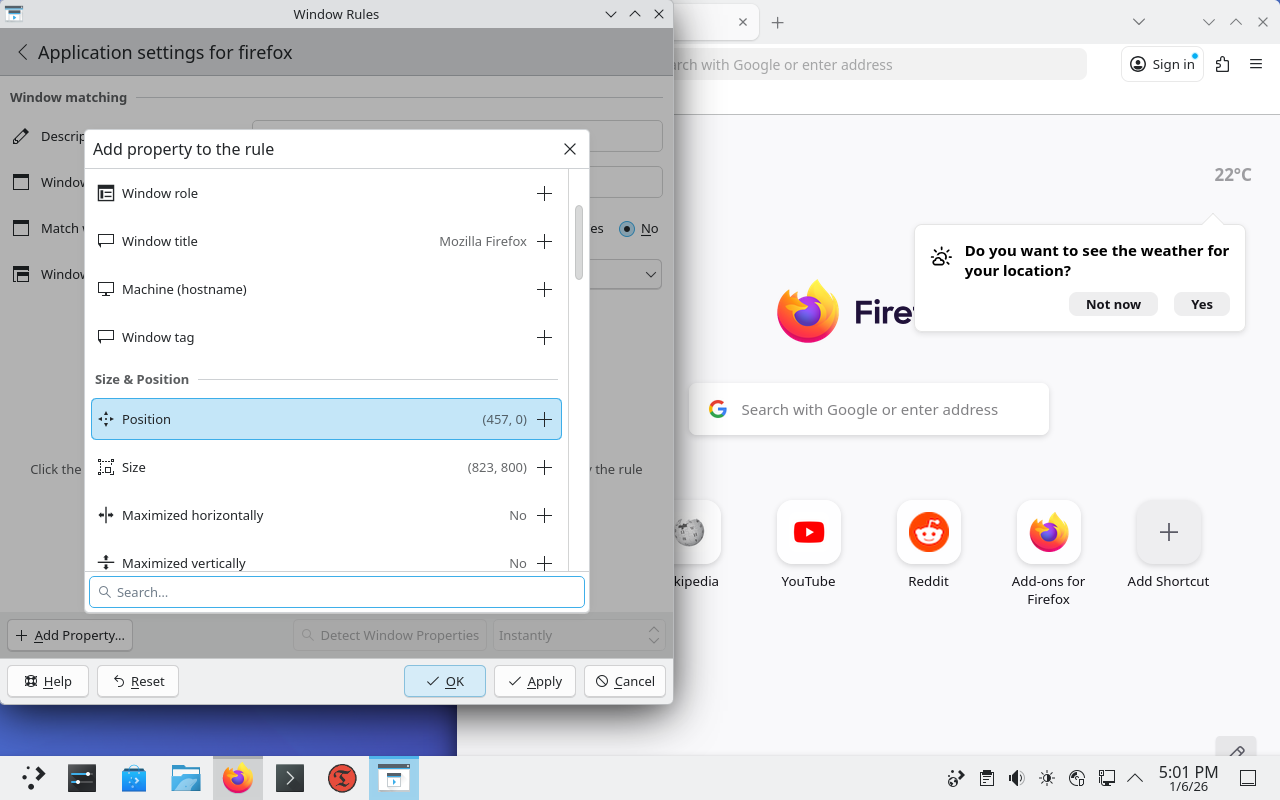Reset the window rule settings
This screenshot has width=1280, height=800.
138,681
